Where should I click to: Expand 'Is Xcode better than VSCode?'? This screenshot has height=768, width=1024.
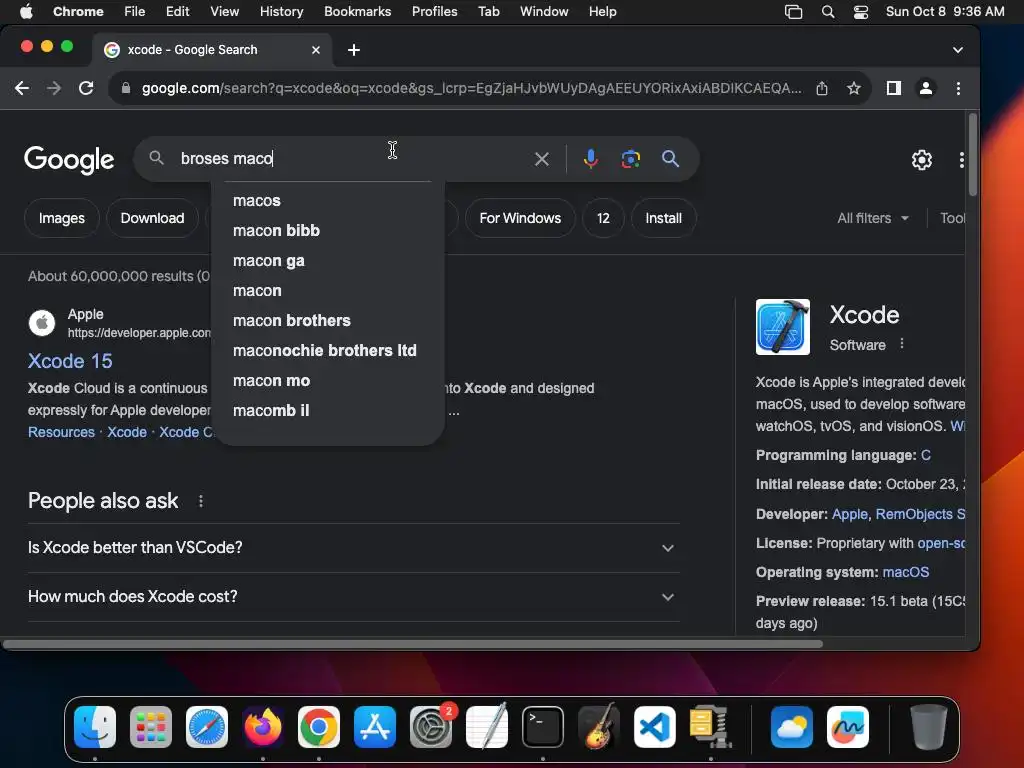tap(353, 547)
